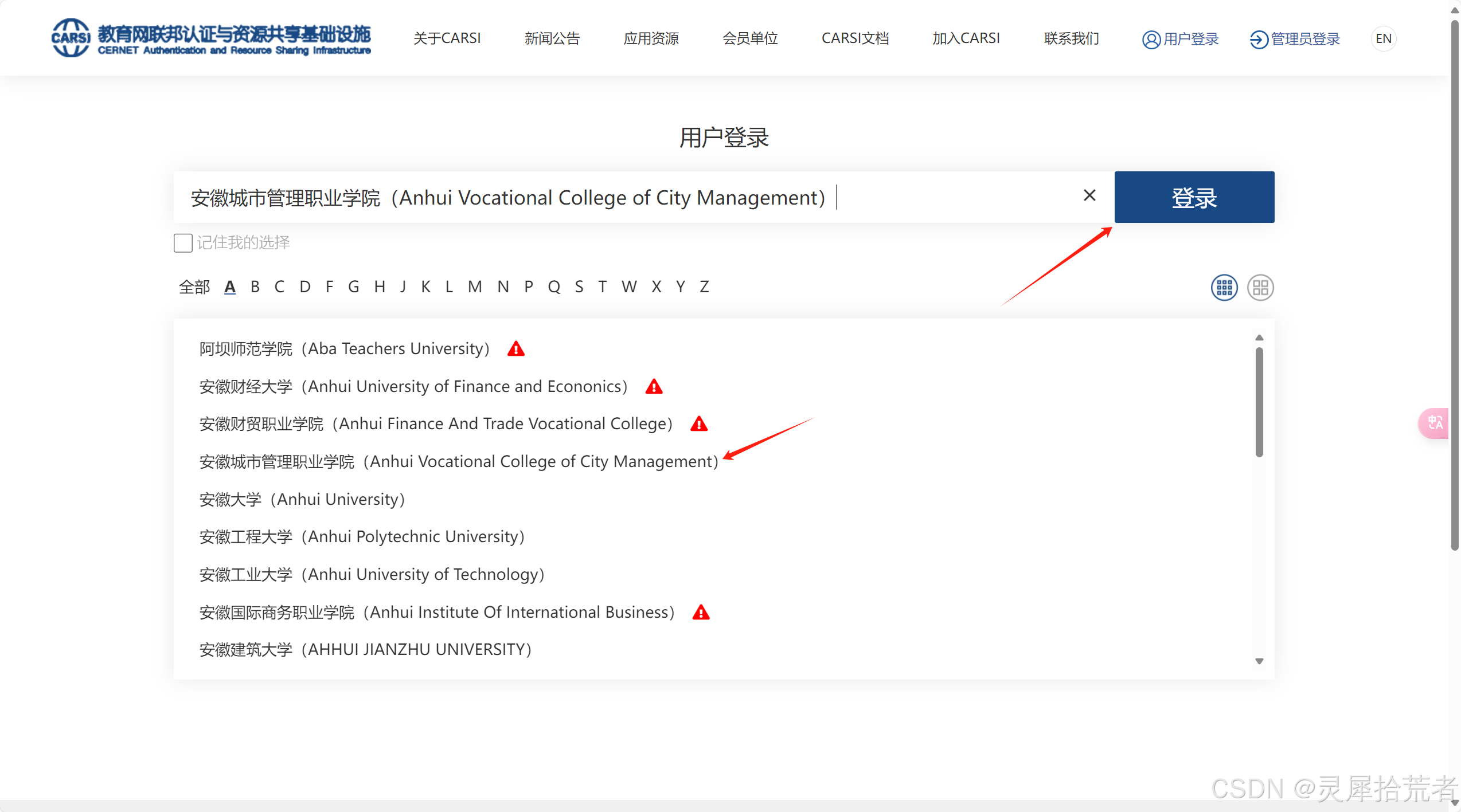Click the CARSI logo icon
This screenshot has height=812, width=1461.
tap(71, 38)
